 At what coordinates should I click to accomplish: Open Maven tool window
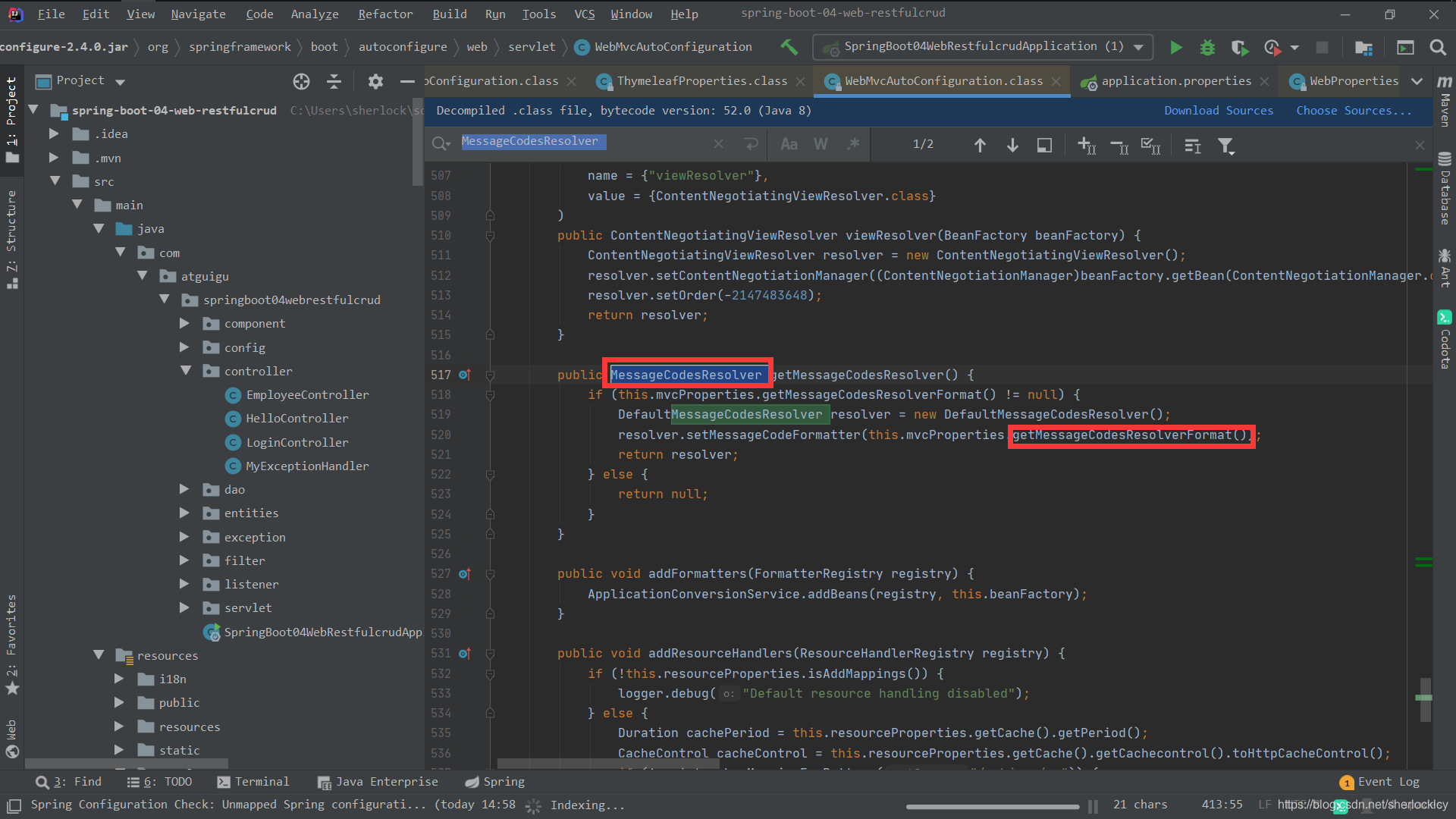[x=1445, y=101]
